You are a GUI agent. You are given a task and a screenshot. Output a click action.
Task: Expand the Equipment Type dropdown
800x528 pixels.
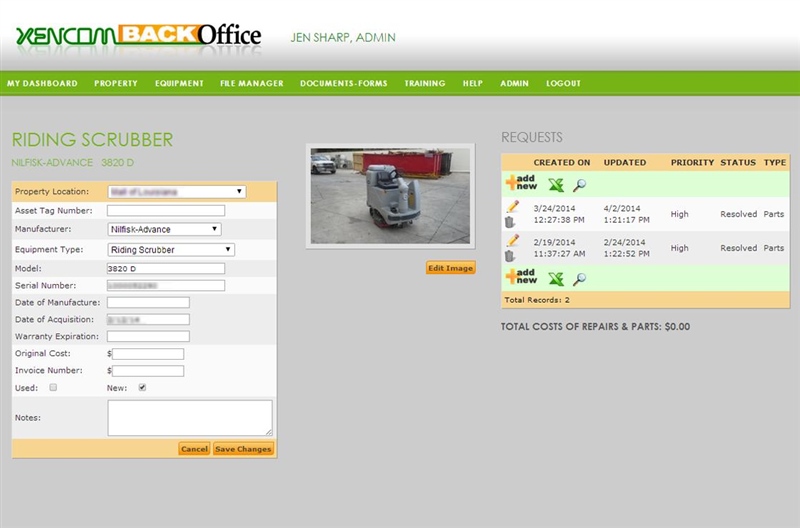point(171,249)
